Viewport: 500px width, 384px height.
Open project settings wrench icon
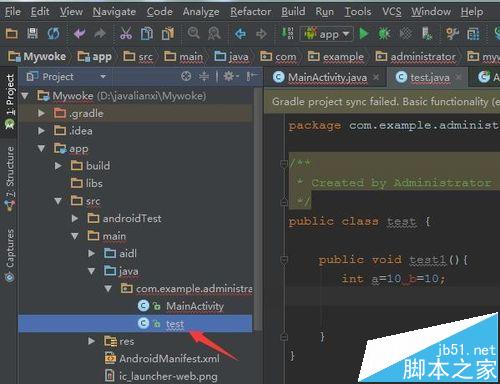point(452,34)
